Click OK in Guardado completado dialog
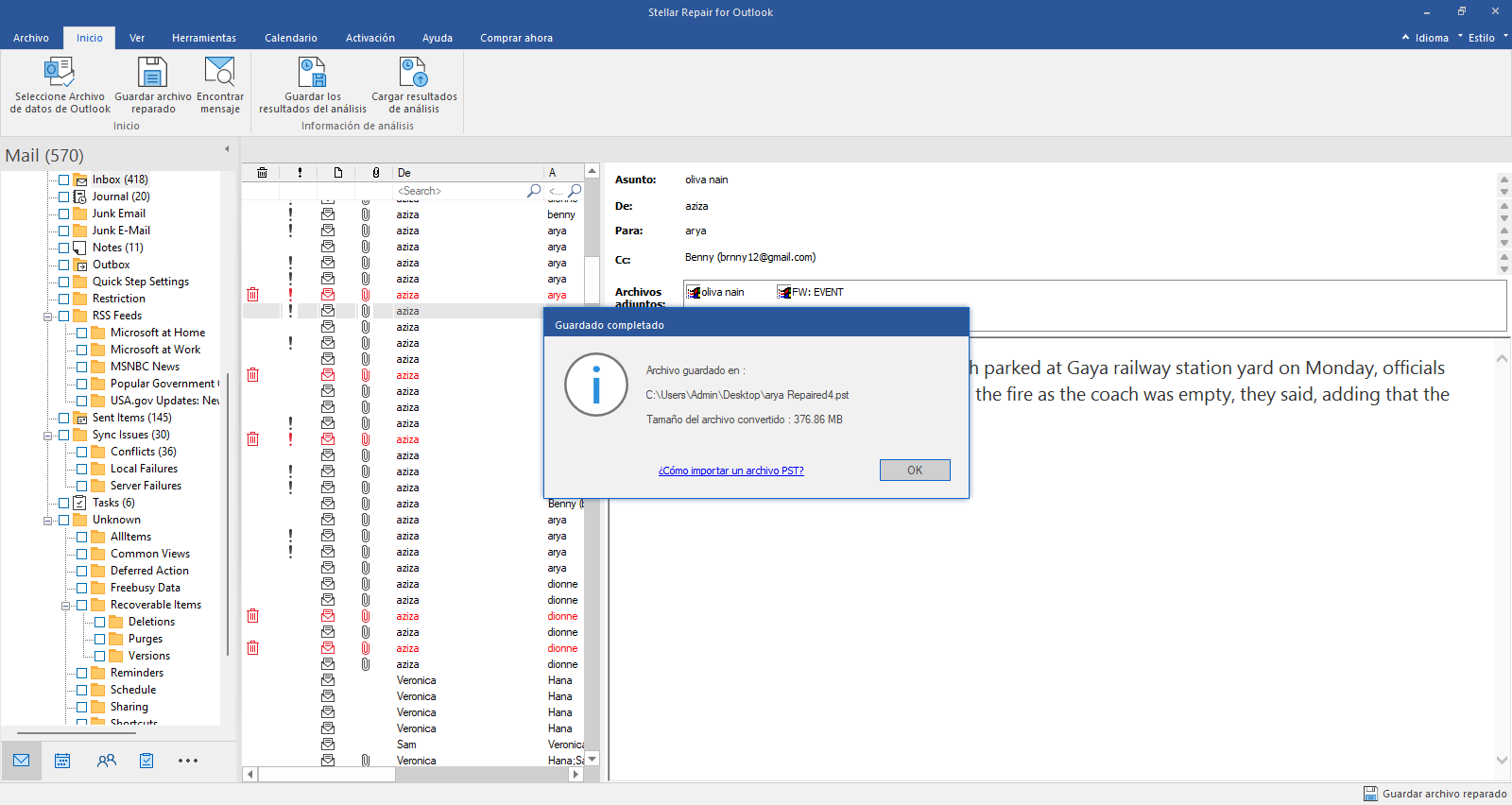Image resolution: width=1512 pixels, height=805 pixels. [x=915, y=470]
